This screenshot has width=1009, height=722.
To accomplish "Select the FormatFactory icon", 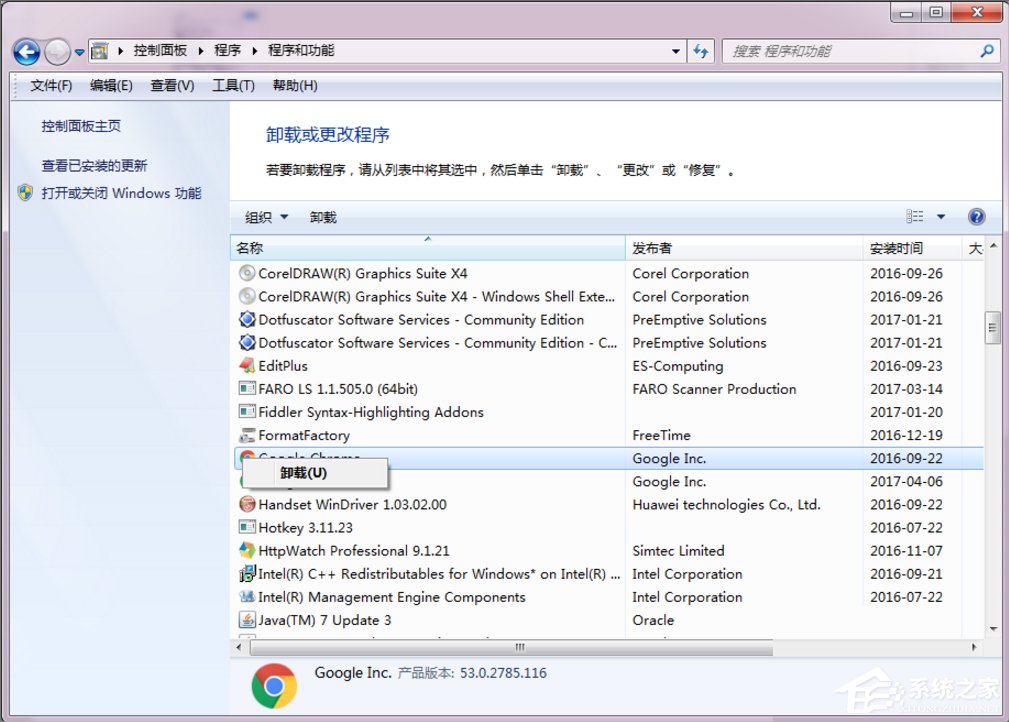I will [246, 435].
